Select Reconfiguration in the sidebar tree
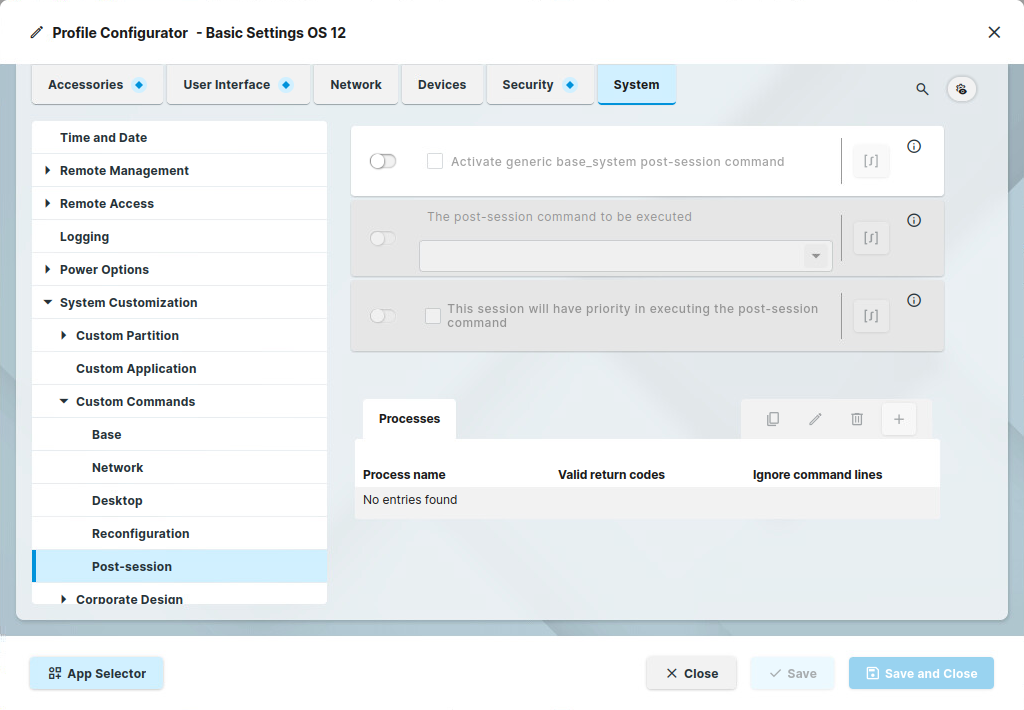This screenshot has width=1024, height=710. (x=140, y=534)
